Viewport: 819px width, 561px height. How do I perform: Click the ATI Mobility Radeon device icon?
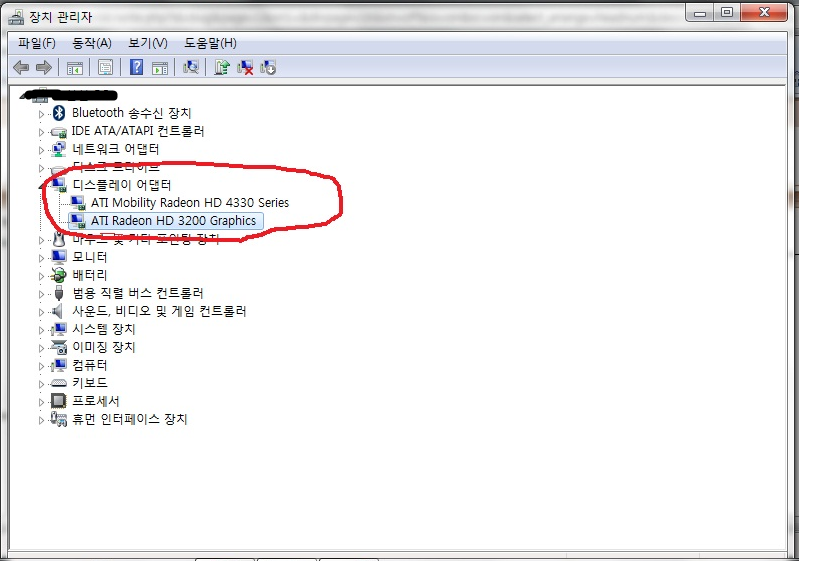click(x=78, y=203)
